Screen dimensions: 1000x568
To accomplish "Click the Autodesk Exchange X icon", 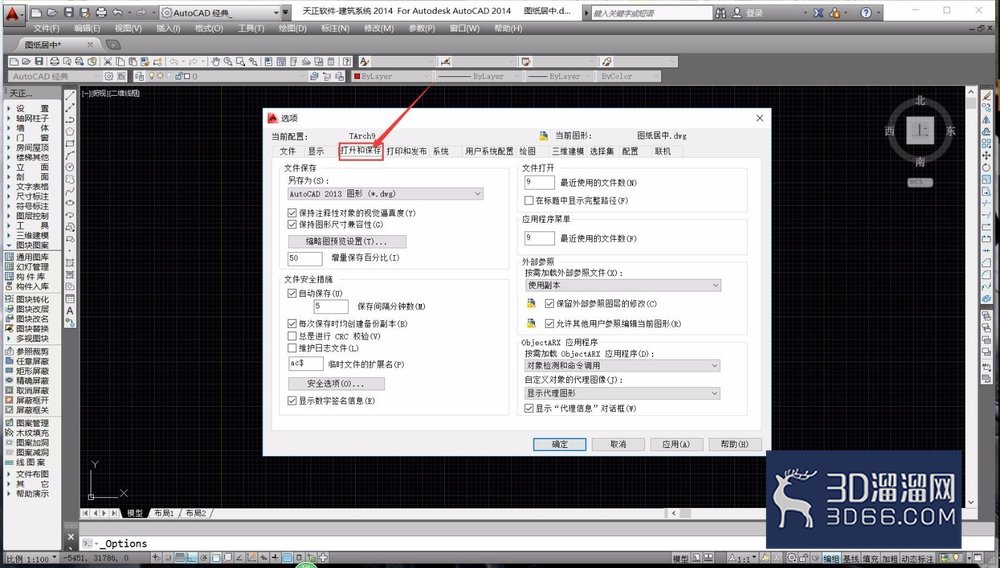I will [818, 13].
